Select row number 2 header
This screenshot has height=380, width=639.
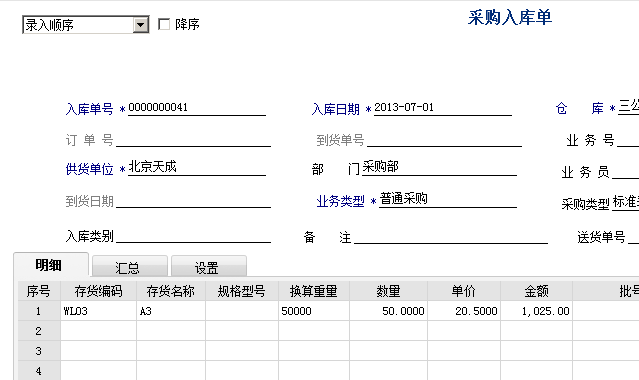[39, 331]
